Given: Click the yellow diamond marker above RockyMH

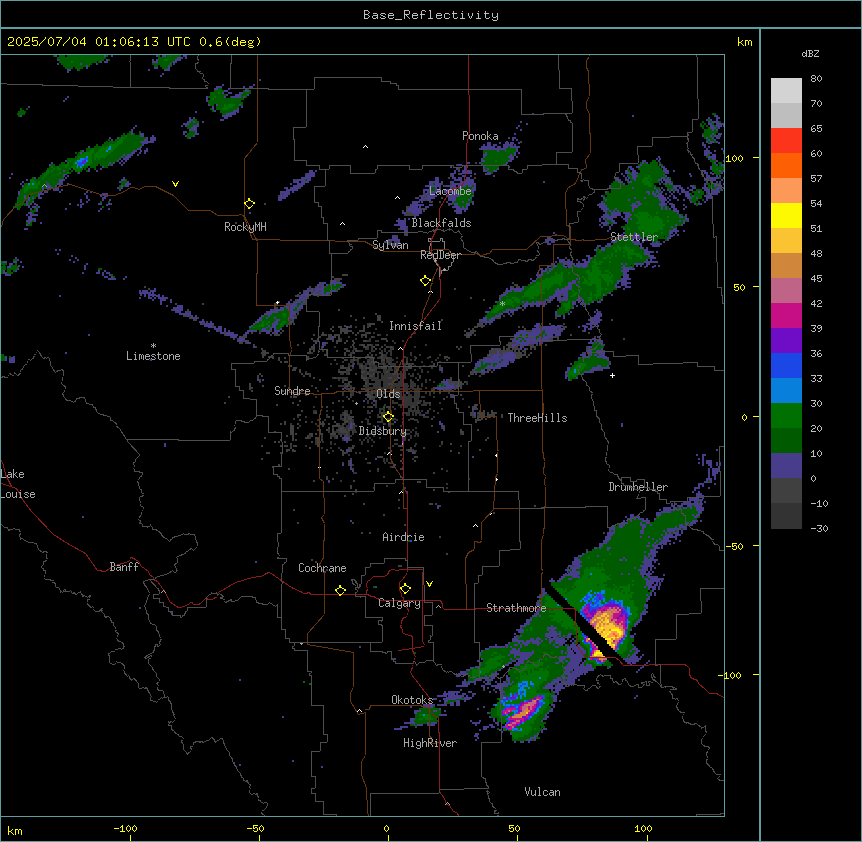Looking at the screenshot, I should tap(249, 204).
